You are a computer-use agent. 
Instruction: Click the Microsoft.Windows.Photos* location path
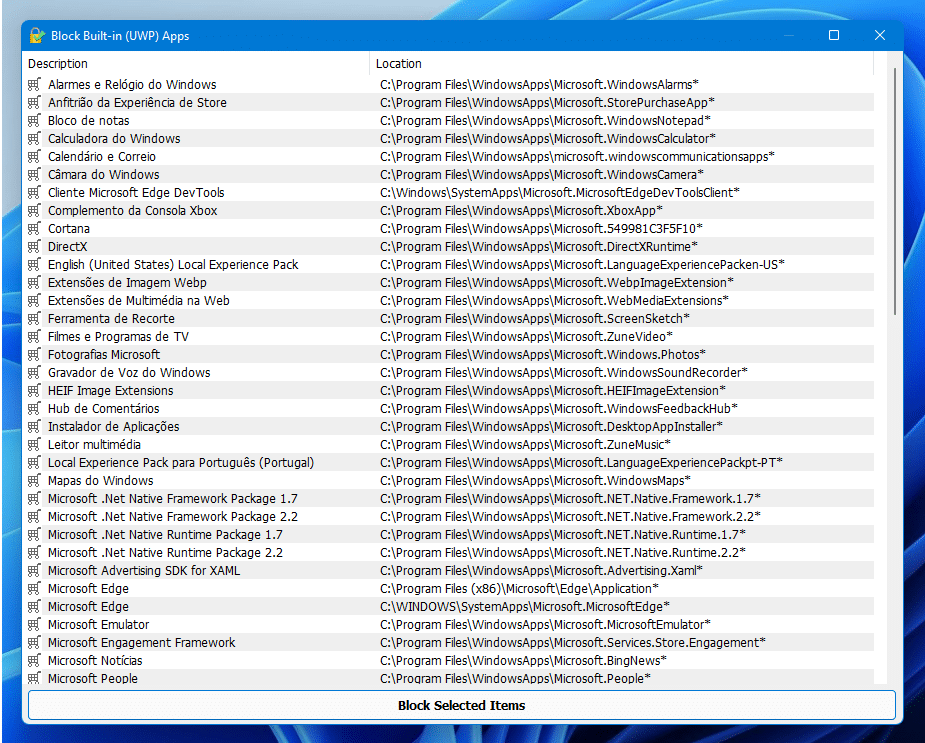[x=543, y=355]
